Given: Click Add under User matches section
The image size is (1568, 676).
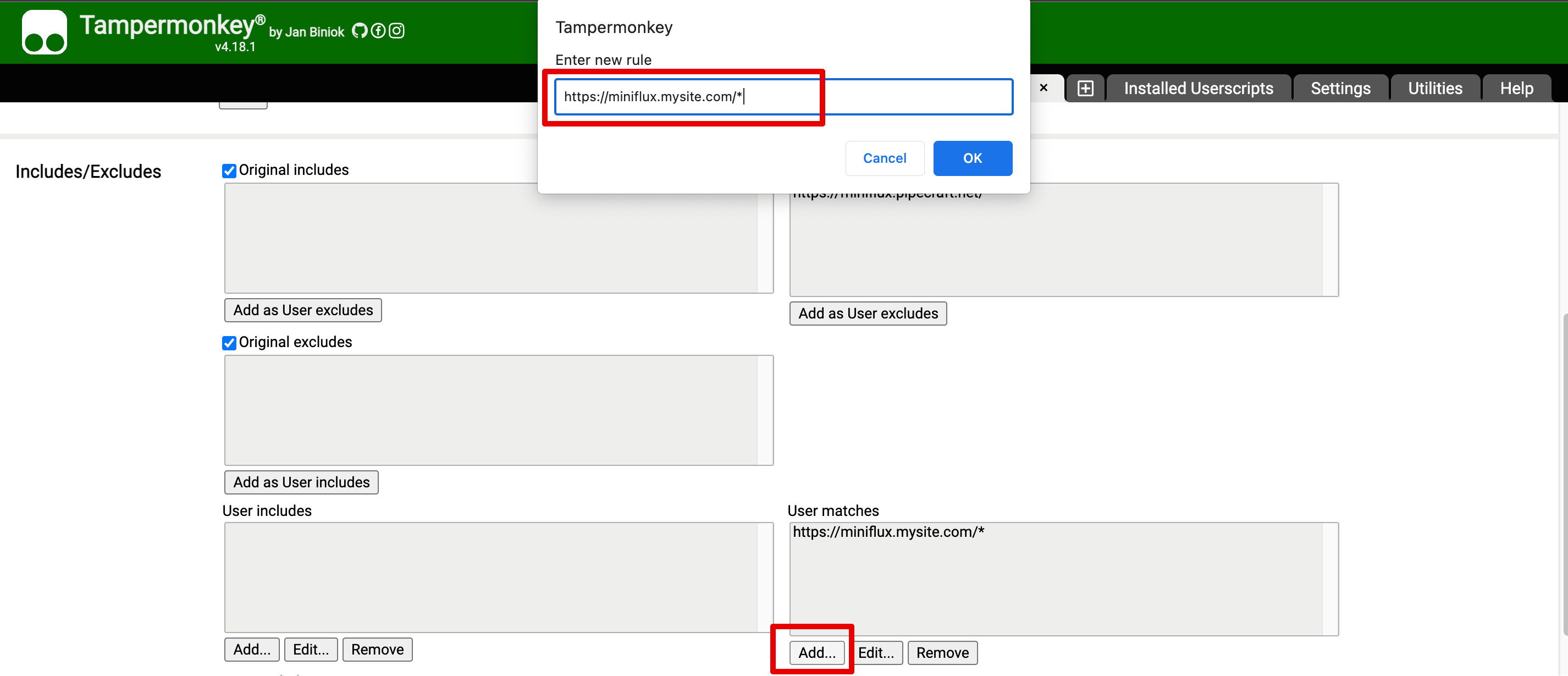Looking at the screenshot, I should coord(815,652).
